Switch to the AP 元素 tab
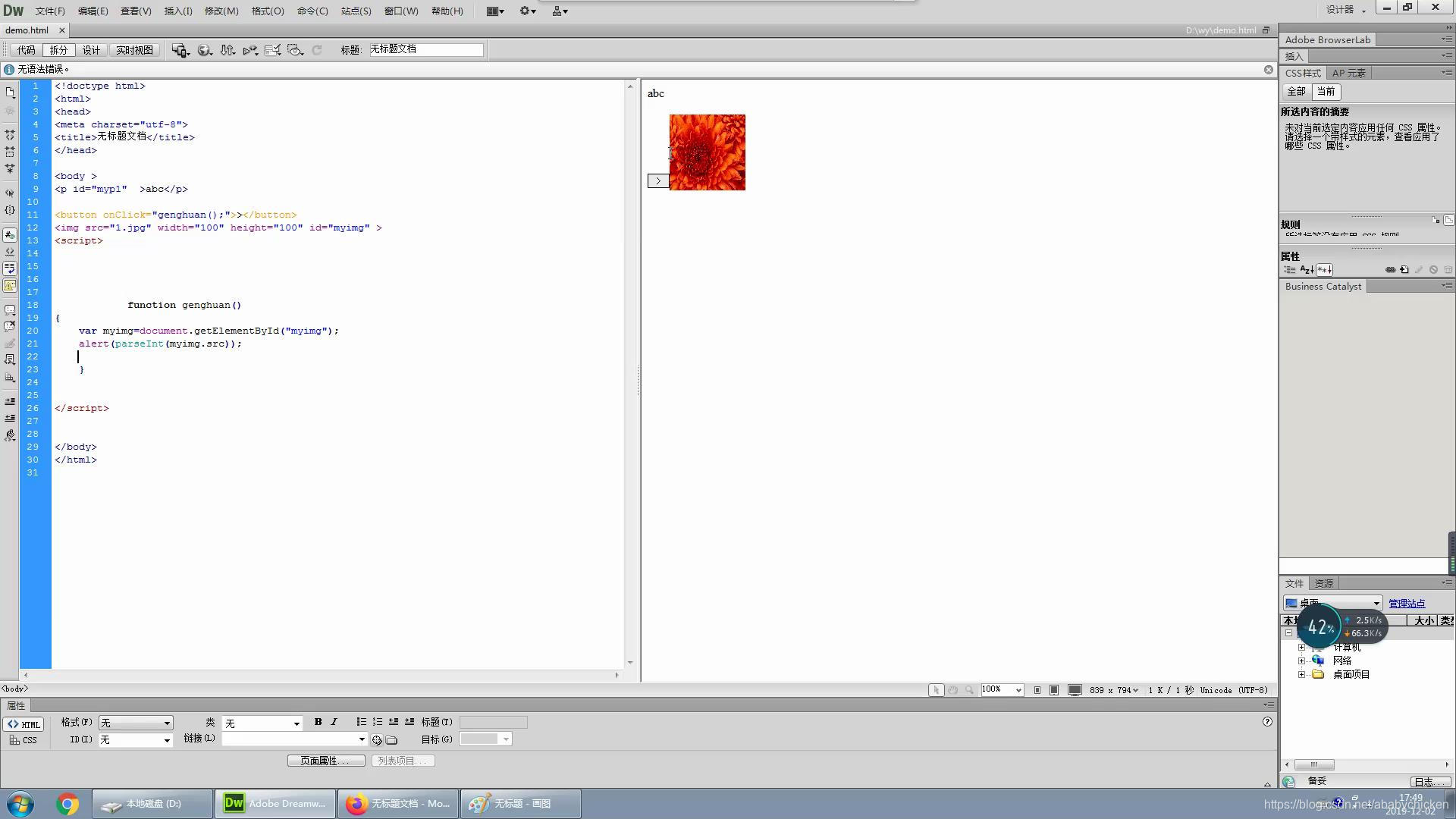The width and height of the screenshot is (1456, 819). [1348, 74]
